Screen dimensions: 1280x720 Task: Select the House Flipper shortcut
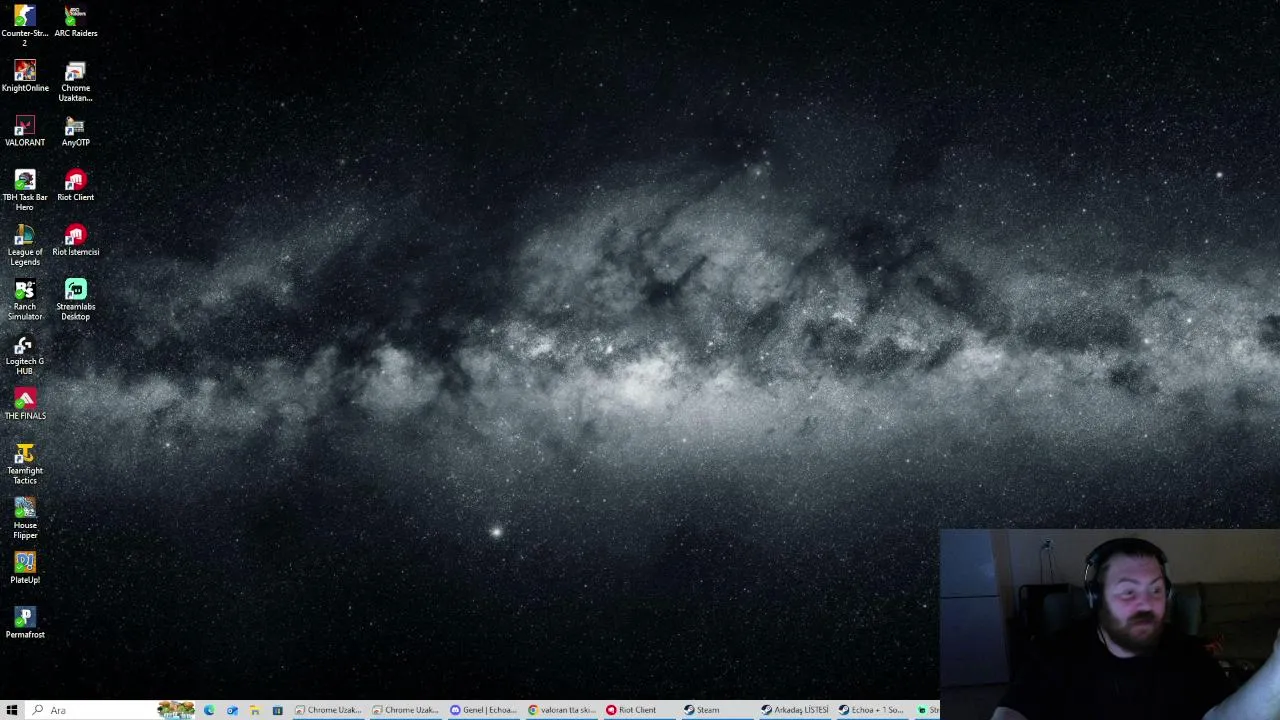[25, 519]
